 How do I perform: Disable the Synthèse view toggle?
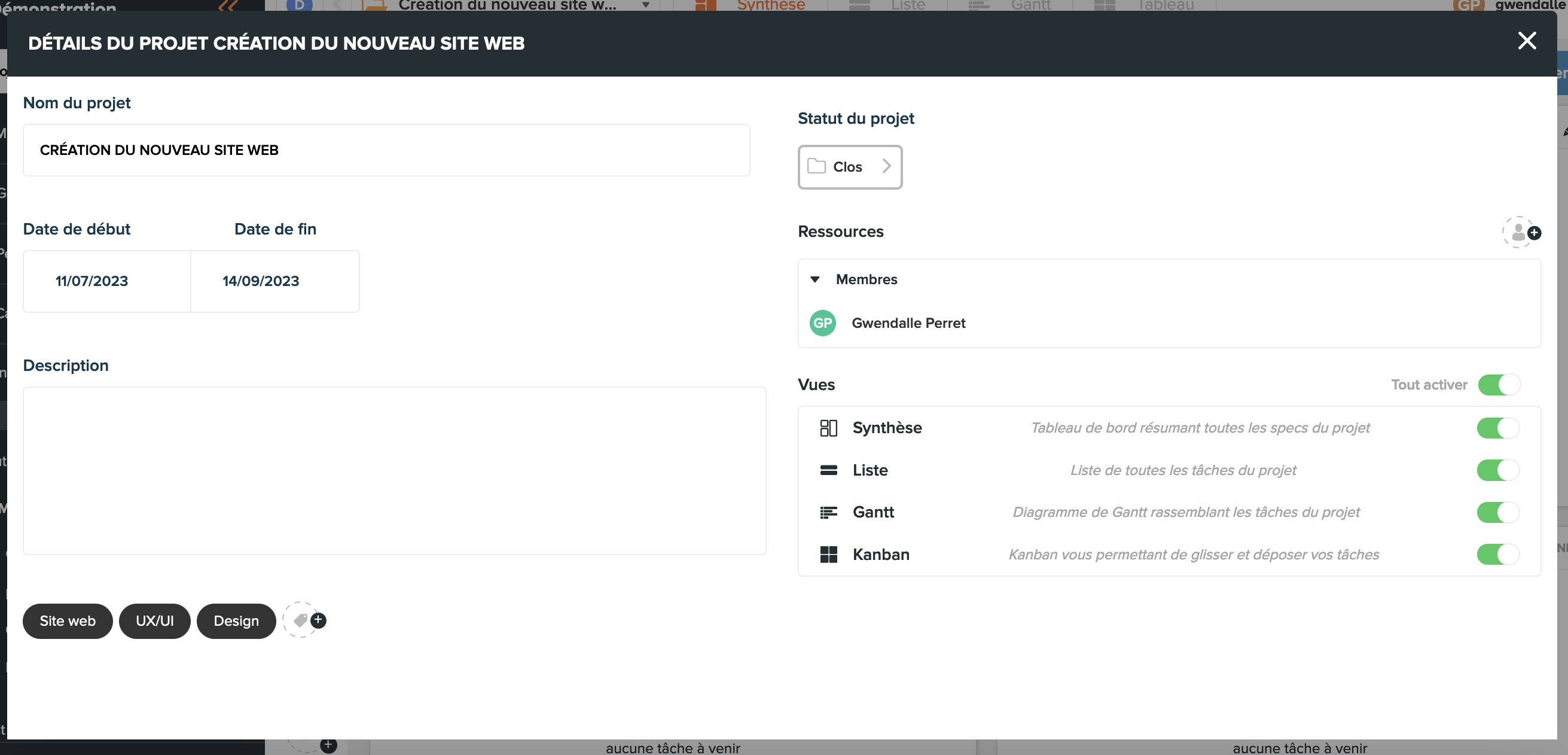[1497, 428]
